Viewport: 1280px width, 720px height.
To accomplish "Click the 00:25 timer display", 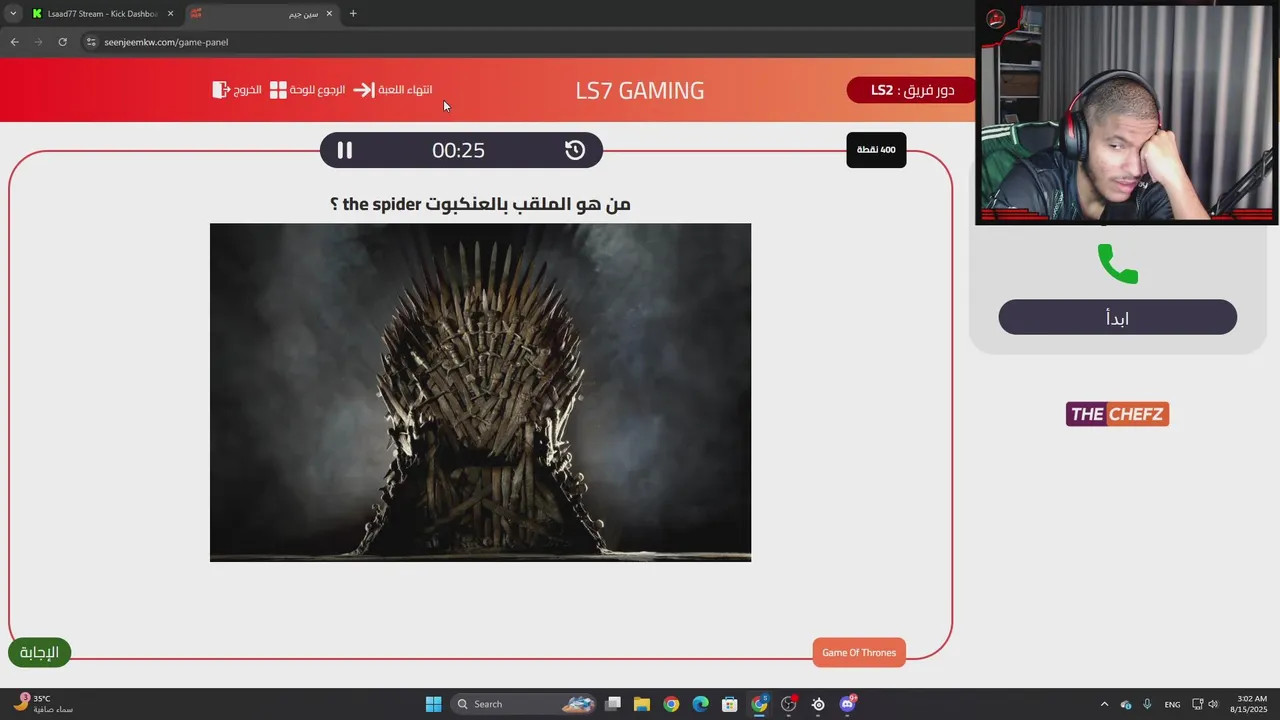I will pyautogui.click(x=458, y=150).
